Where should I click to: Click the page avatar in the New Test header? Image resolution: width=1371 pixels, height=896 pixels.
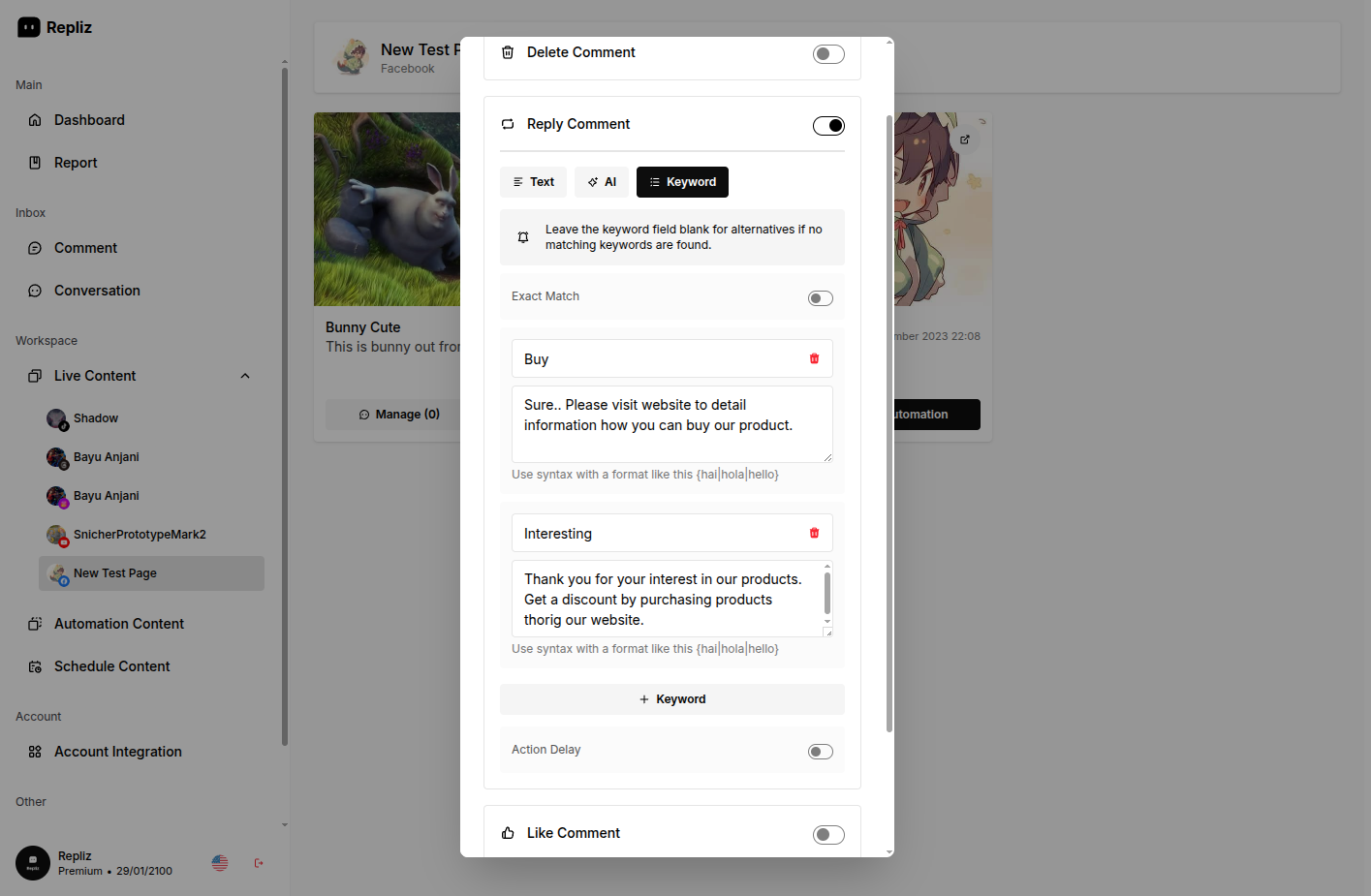click(x=352, y=57)
